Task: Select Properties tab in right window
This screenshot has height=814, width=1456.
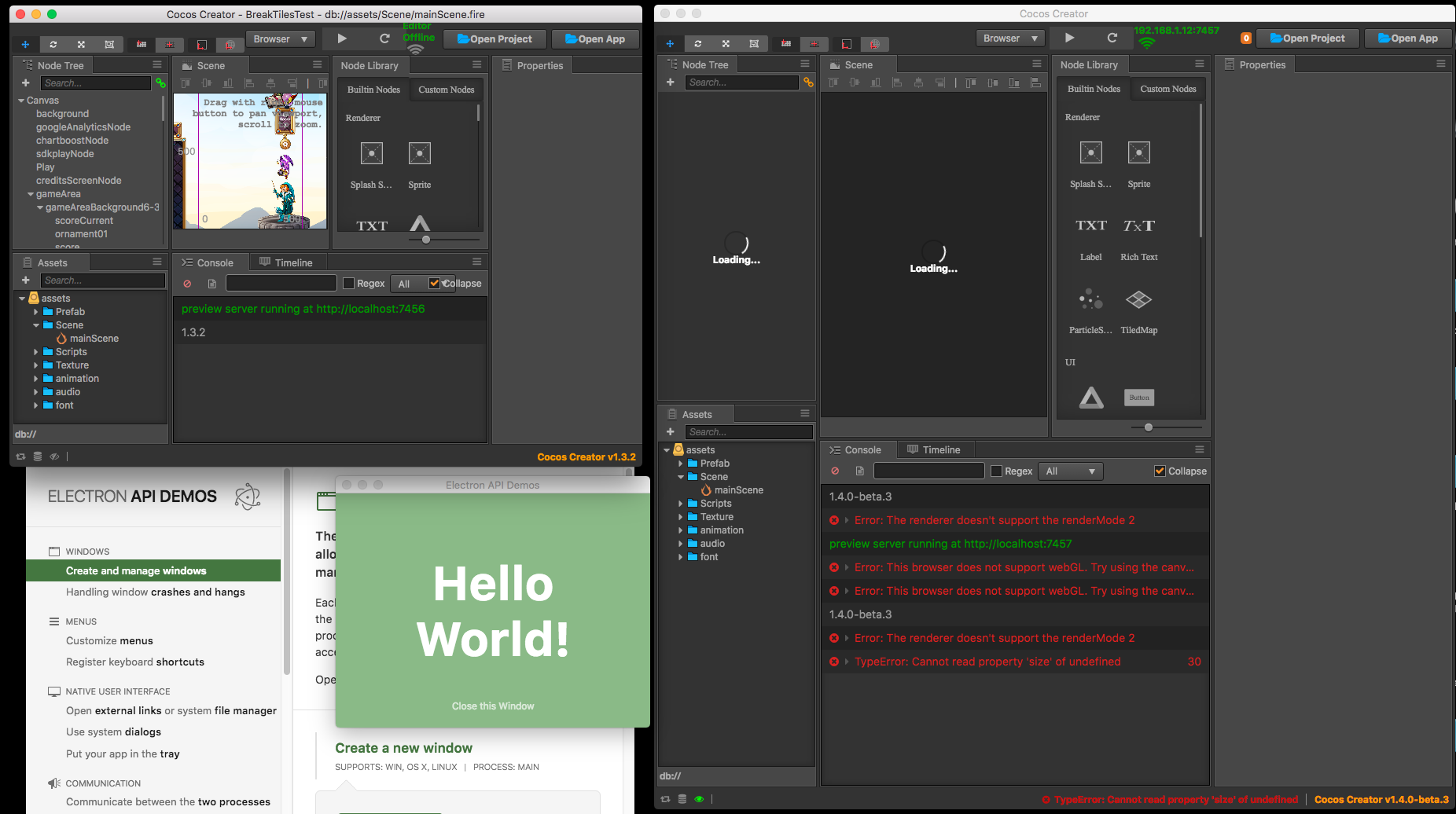Action: pos(1255,65)
